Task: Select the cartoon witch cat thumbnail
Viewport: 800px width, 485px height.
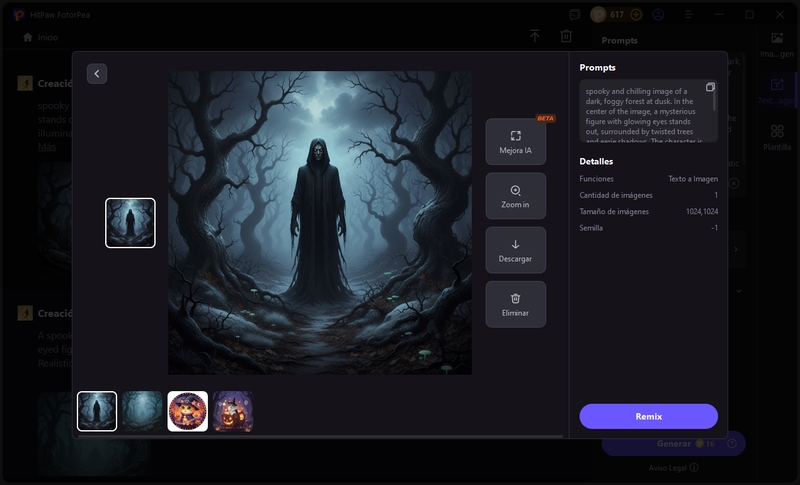Action: tap(188, 411)
